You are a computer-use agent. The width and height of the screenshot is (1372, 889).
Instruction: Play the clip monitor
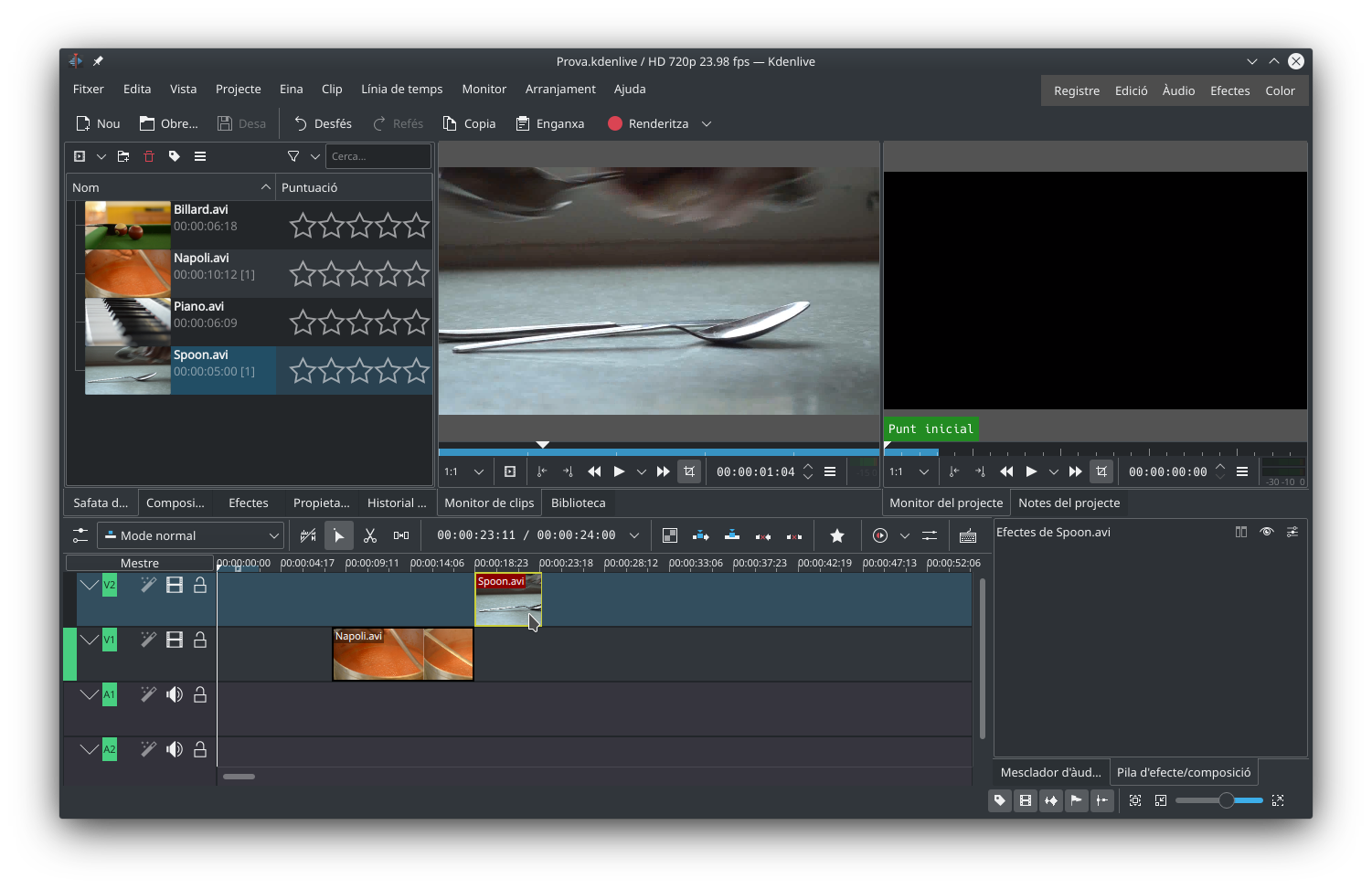619,471
